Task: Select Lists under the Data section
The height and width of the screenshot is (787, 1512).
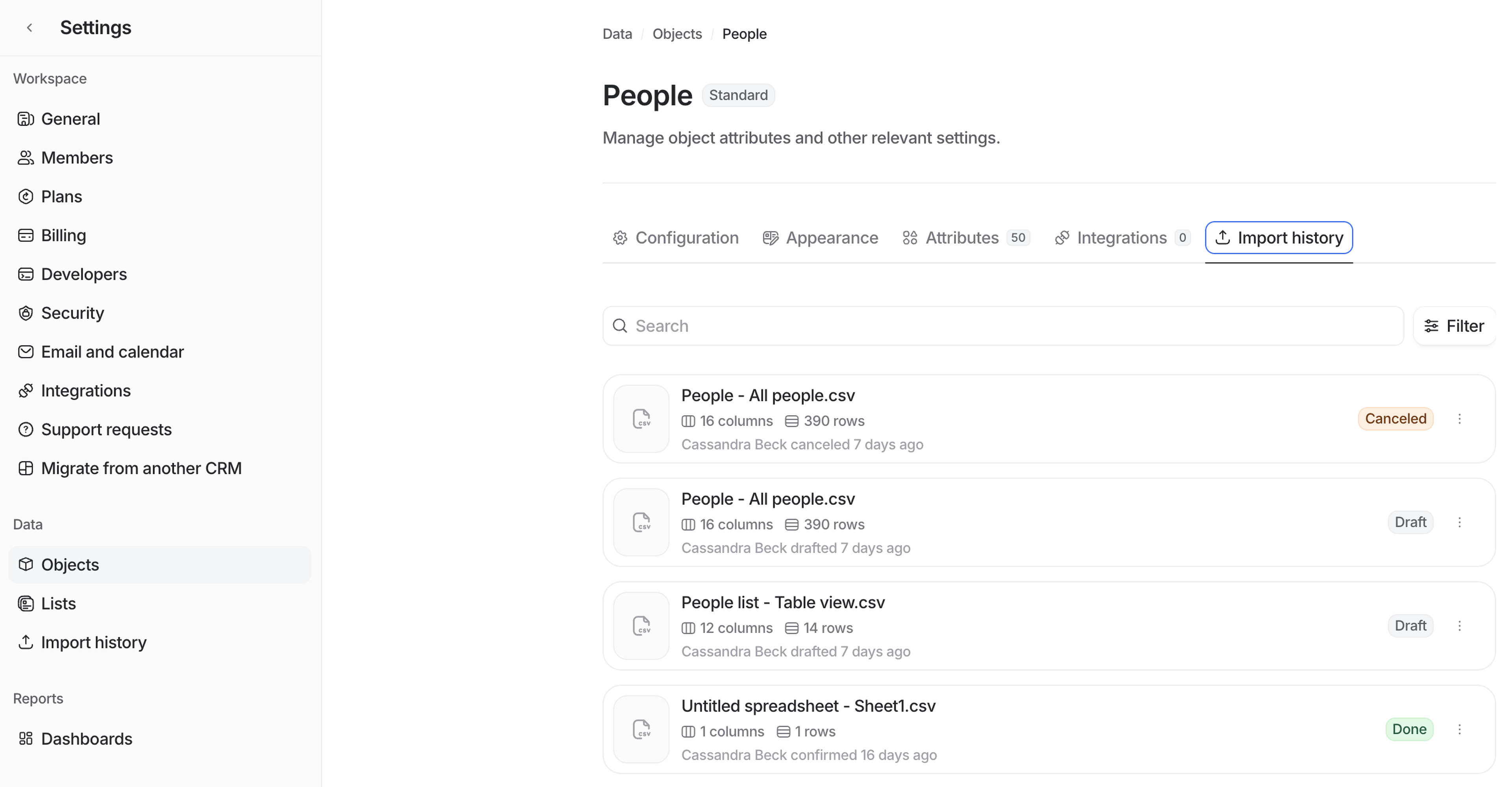Action: (58, 603)
